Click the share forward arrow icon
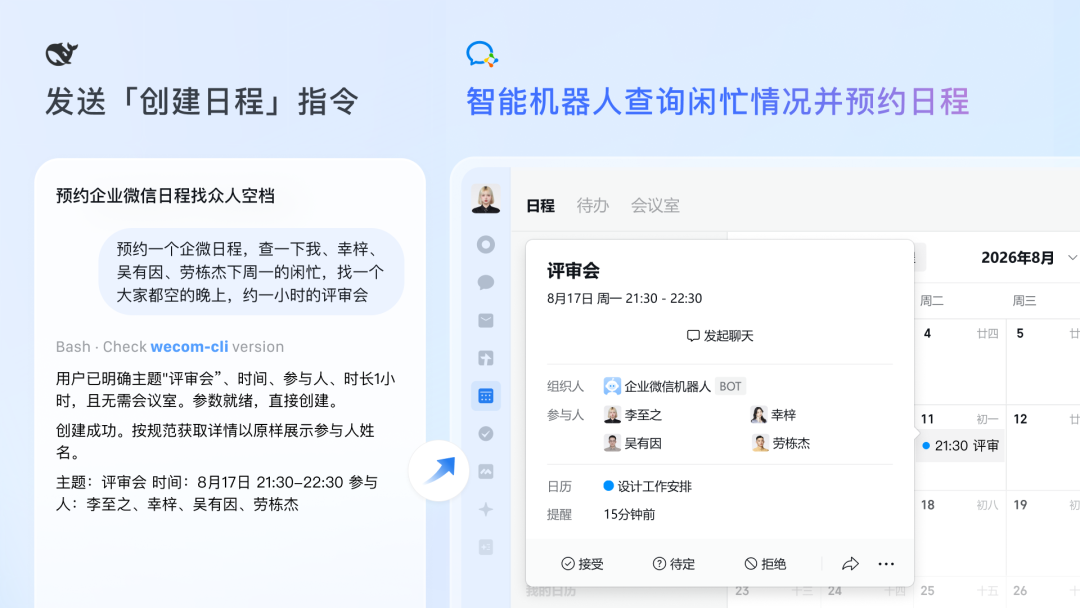The width and height of the screenshot is (1080, 608). 850,564
